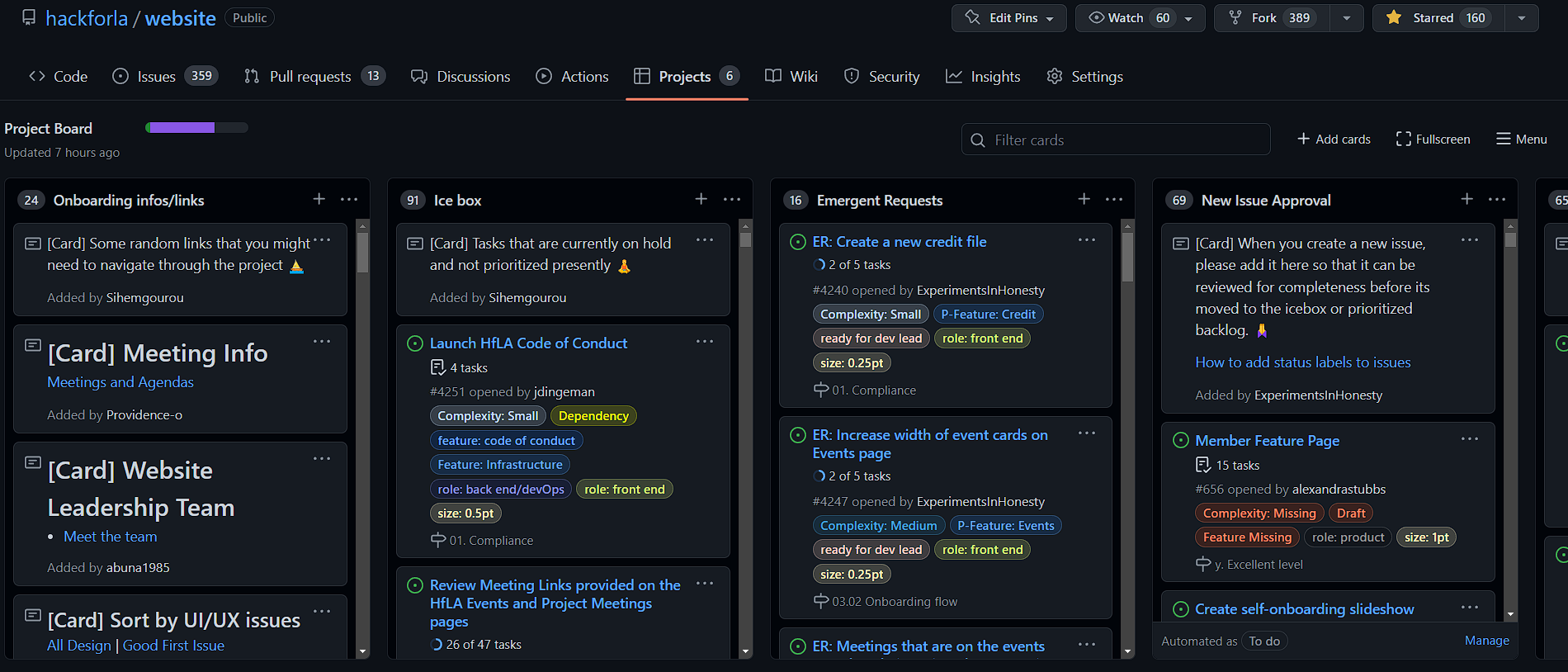The width and height of the screenshot is (1568, 672).
Task: Toggle Starred button for the repository
Action: click(x=1438, y=18)
